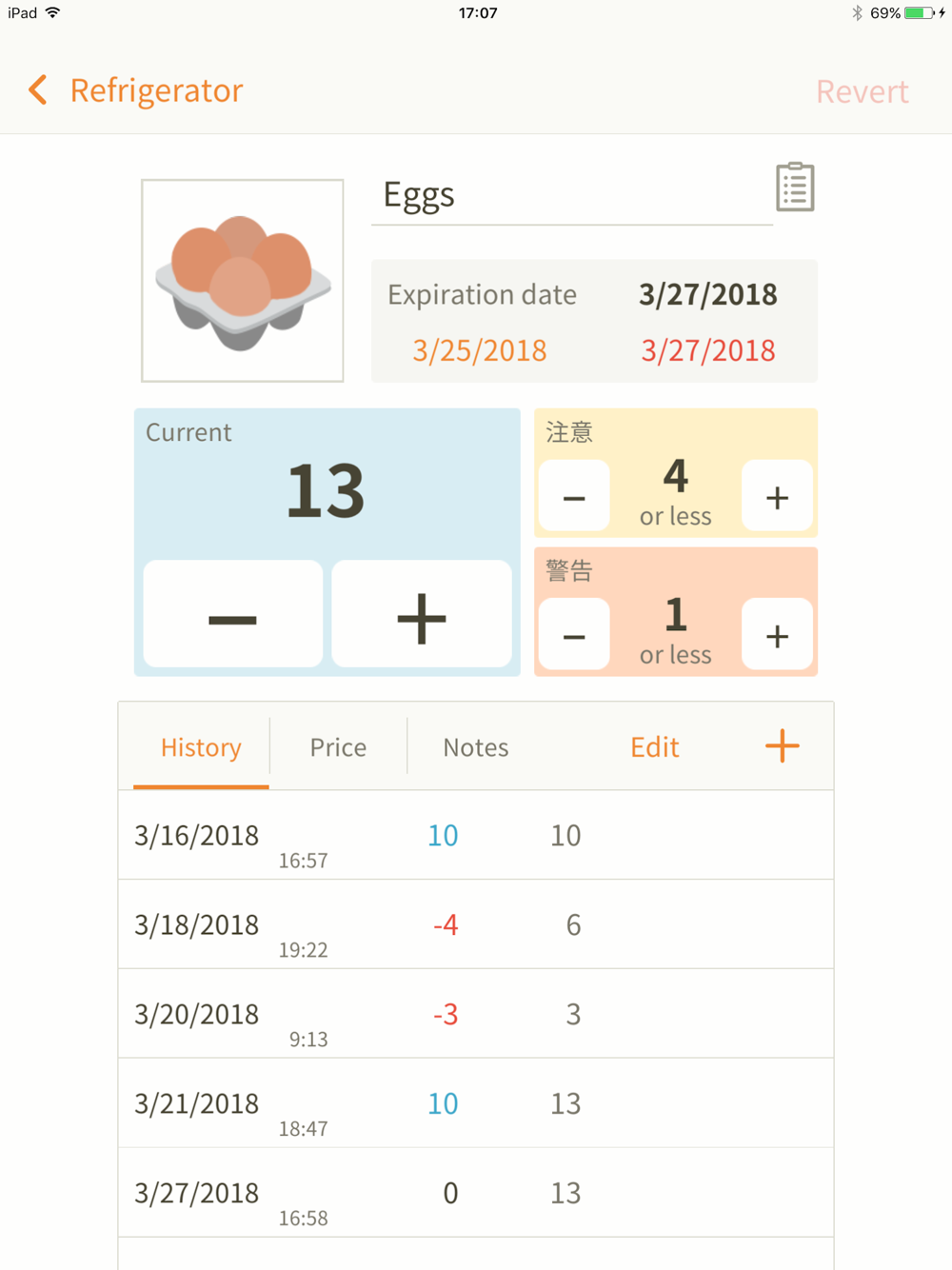Tap the Revert button
The image size is (952, 1270).
coord(862,91)
